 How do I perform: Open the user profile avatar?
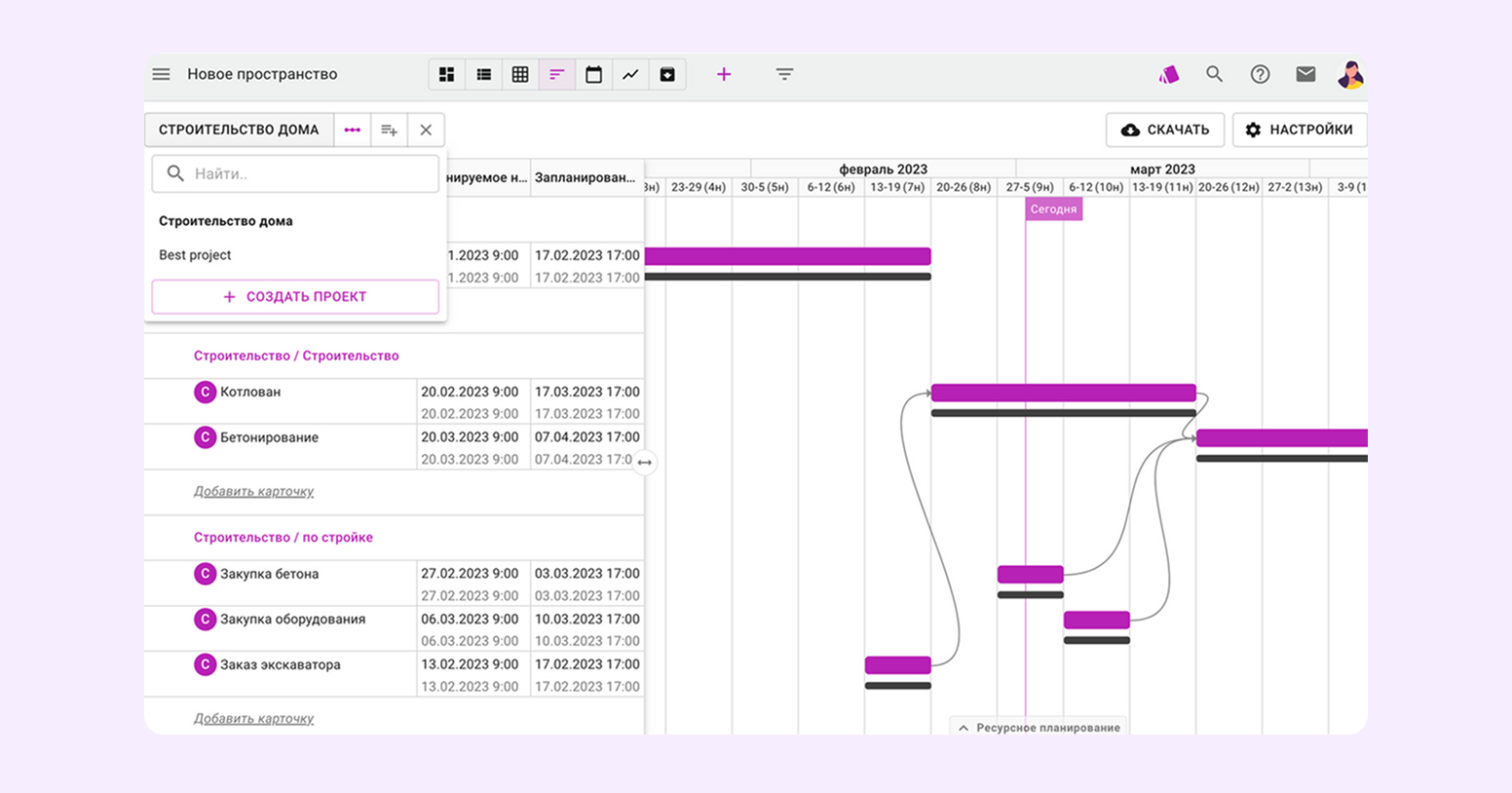coord(1350,75)
